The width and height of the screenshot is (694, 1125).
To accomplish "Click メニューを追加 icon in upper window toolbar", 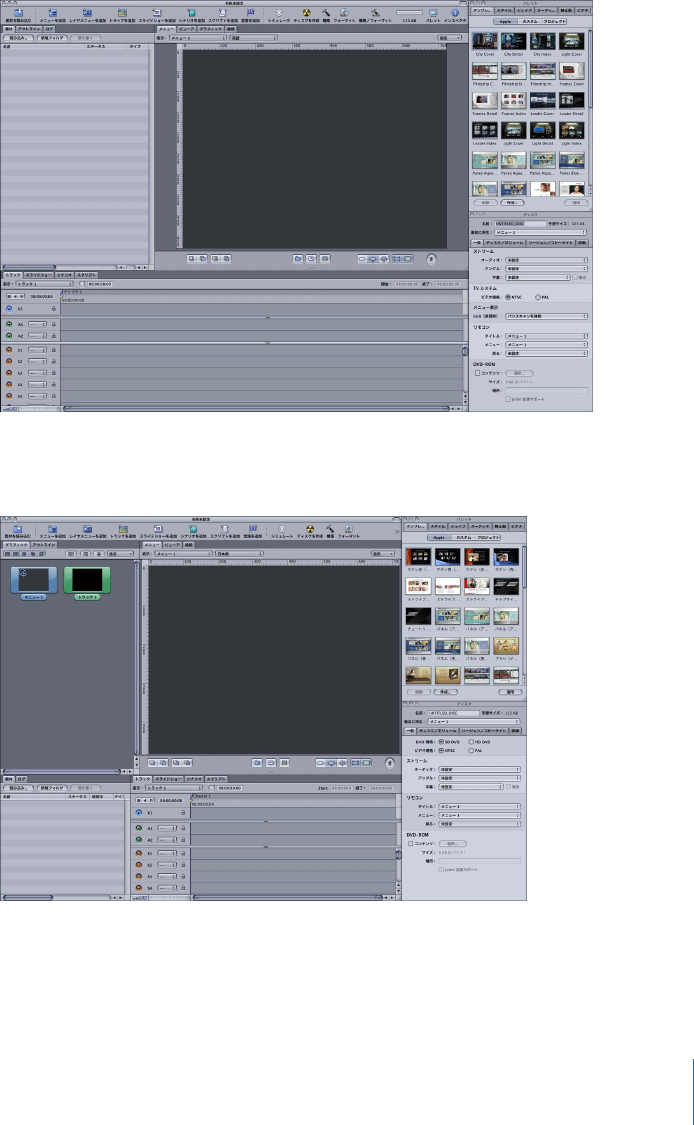I will tap(52, 14).
